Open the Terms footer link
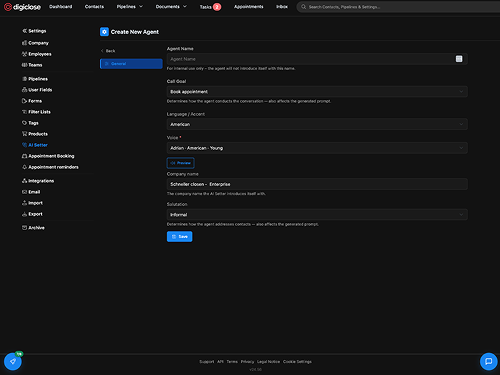Image resolution: width=500 pixels, height=375 pixels. point(232,362)
